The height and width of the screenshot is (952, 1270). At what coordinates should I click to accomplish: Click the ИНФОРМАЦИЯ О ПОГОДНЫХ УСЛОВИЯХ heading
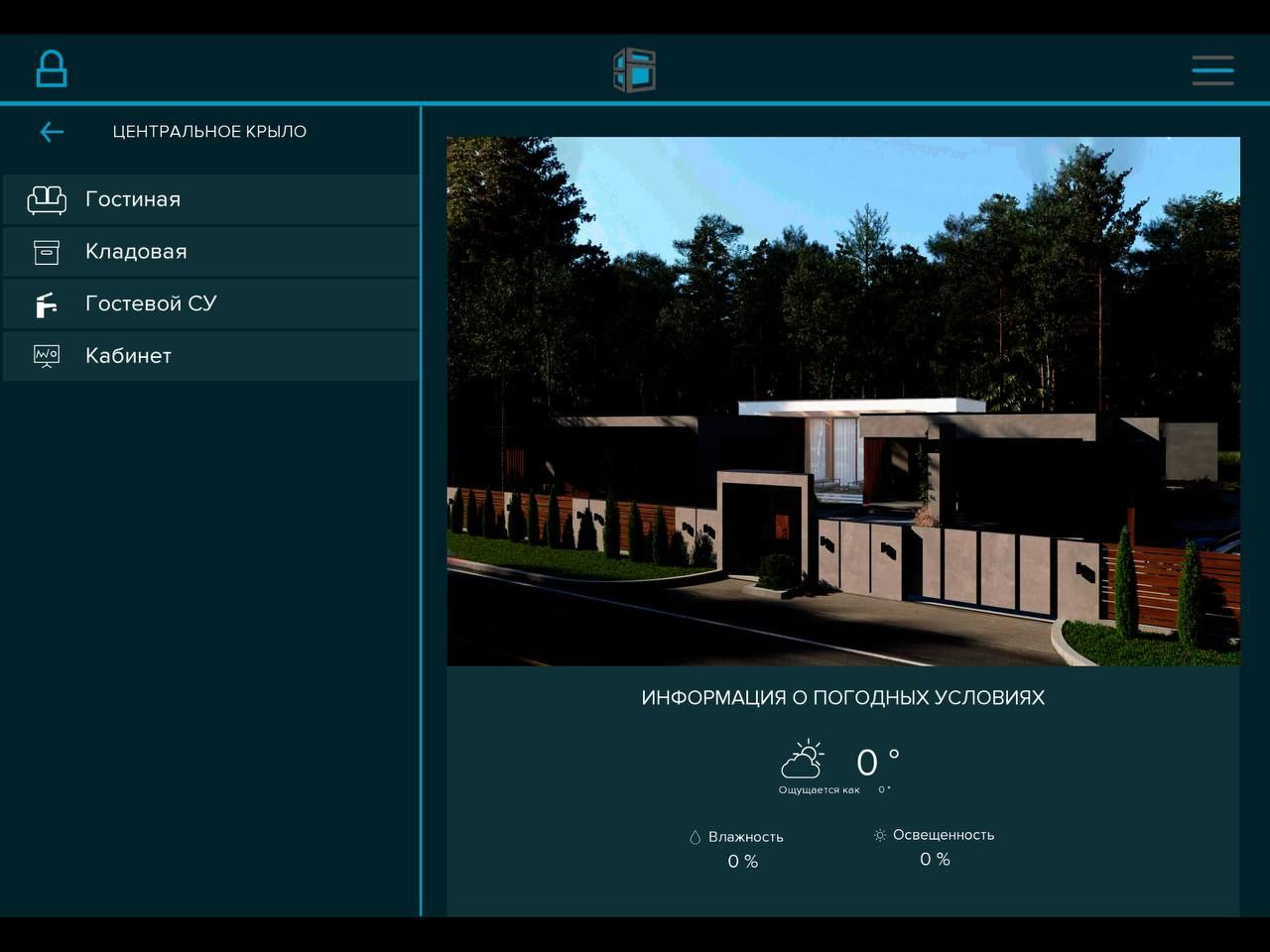pos(842,697)
